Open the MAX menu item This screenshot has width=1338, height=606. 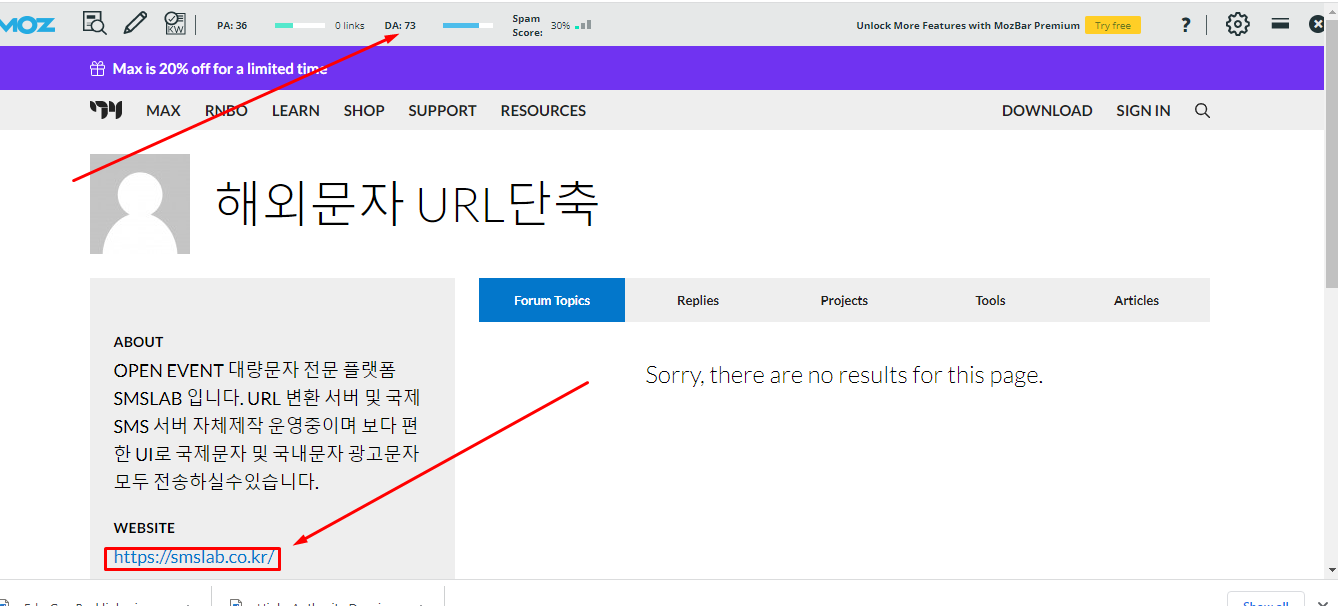pos(163,110)
